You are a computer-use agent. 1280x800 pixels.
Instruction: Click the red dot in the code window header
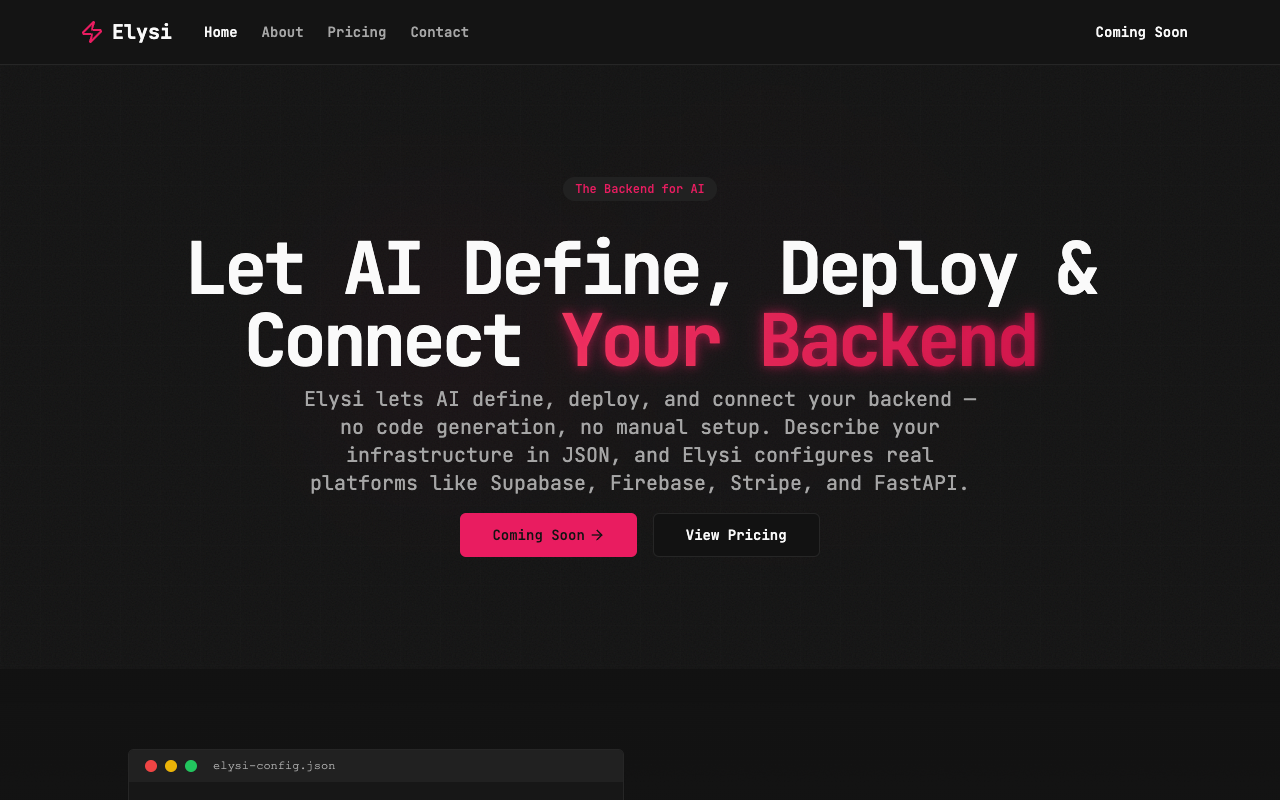[x=150, y=765]
